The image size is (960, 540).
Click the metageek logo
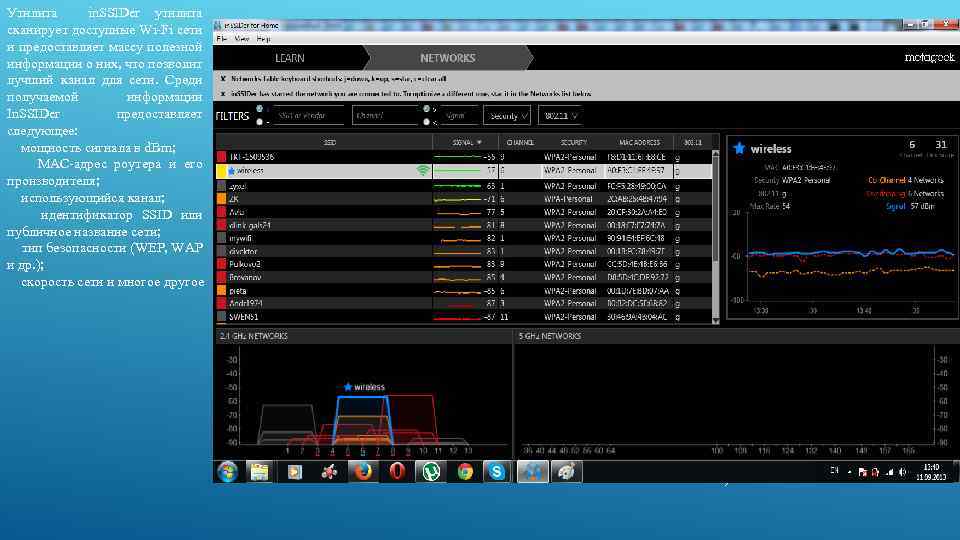[929, 58]
